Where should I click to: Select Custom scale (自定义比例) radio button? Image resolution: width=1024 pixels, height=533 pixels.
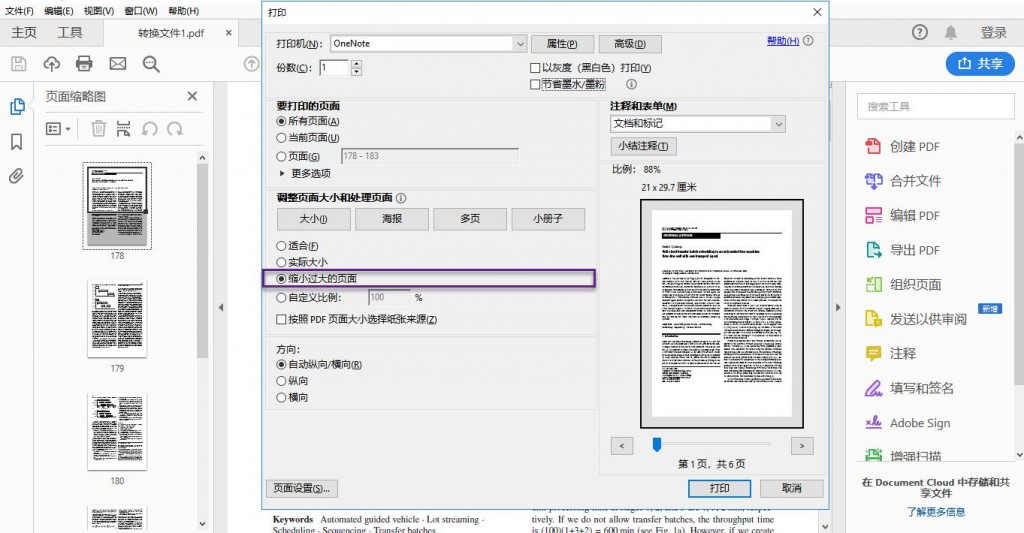281,297
